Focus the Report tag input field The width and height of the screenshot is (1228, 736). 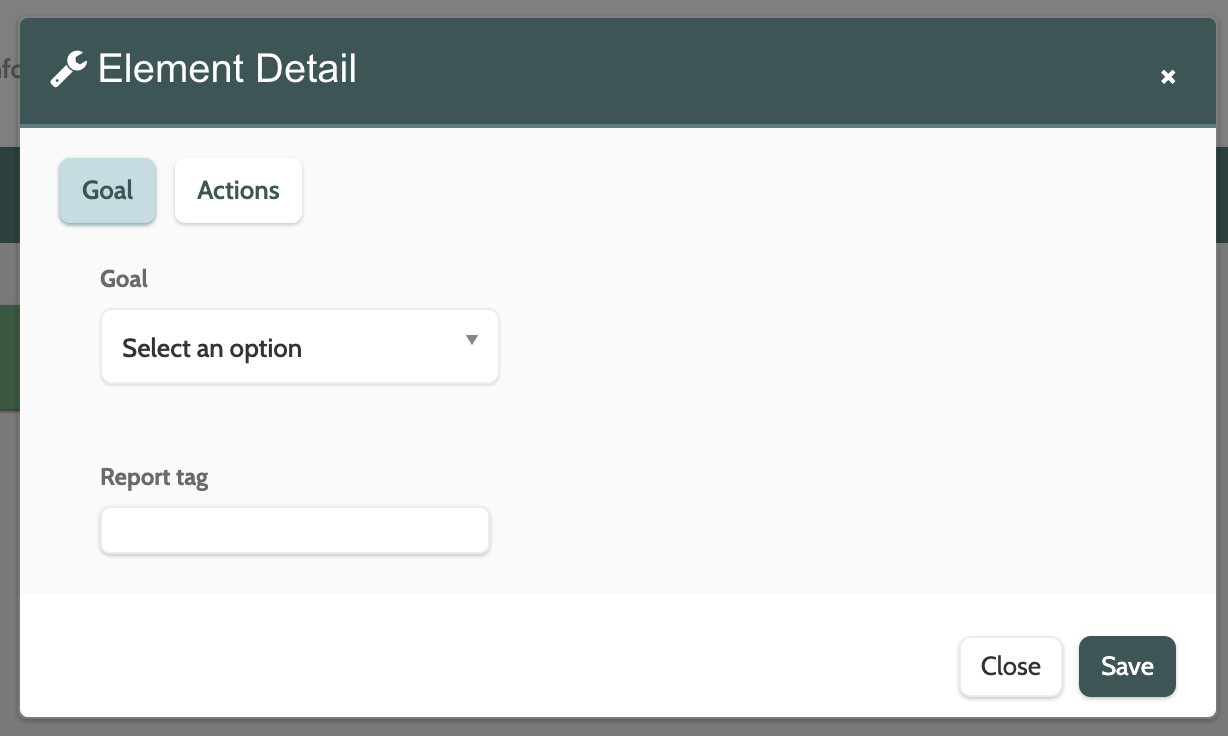[x=295, y=530]
